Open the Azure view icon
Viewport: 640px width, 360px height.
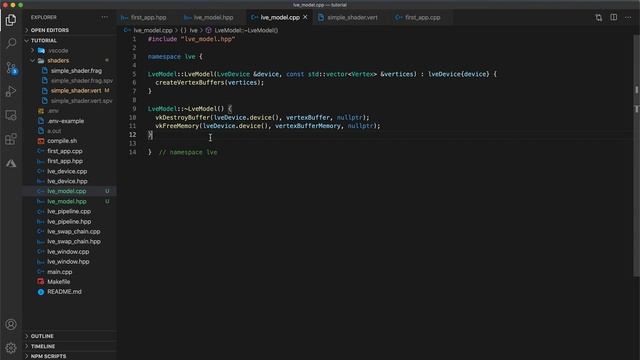pyautogui.click(x=11, y=163)
